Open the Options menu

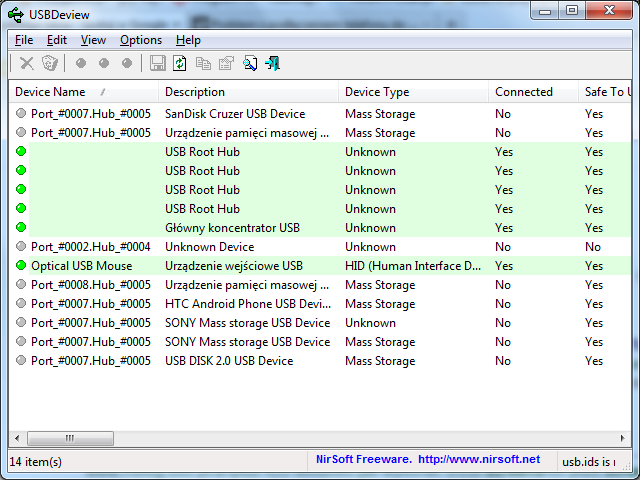141,40
